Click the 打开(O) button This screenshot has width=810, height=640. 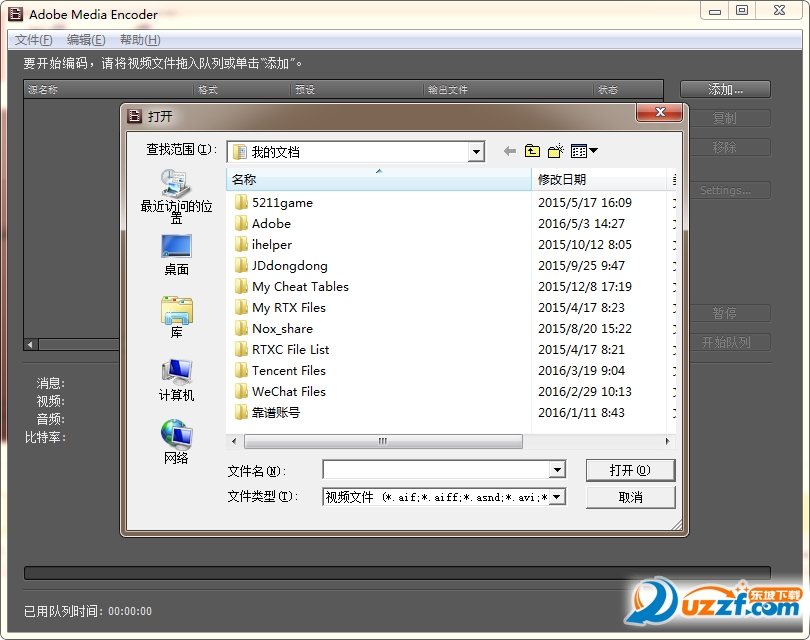coord(630,470)
